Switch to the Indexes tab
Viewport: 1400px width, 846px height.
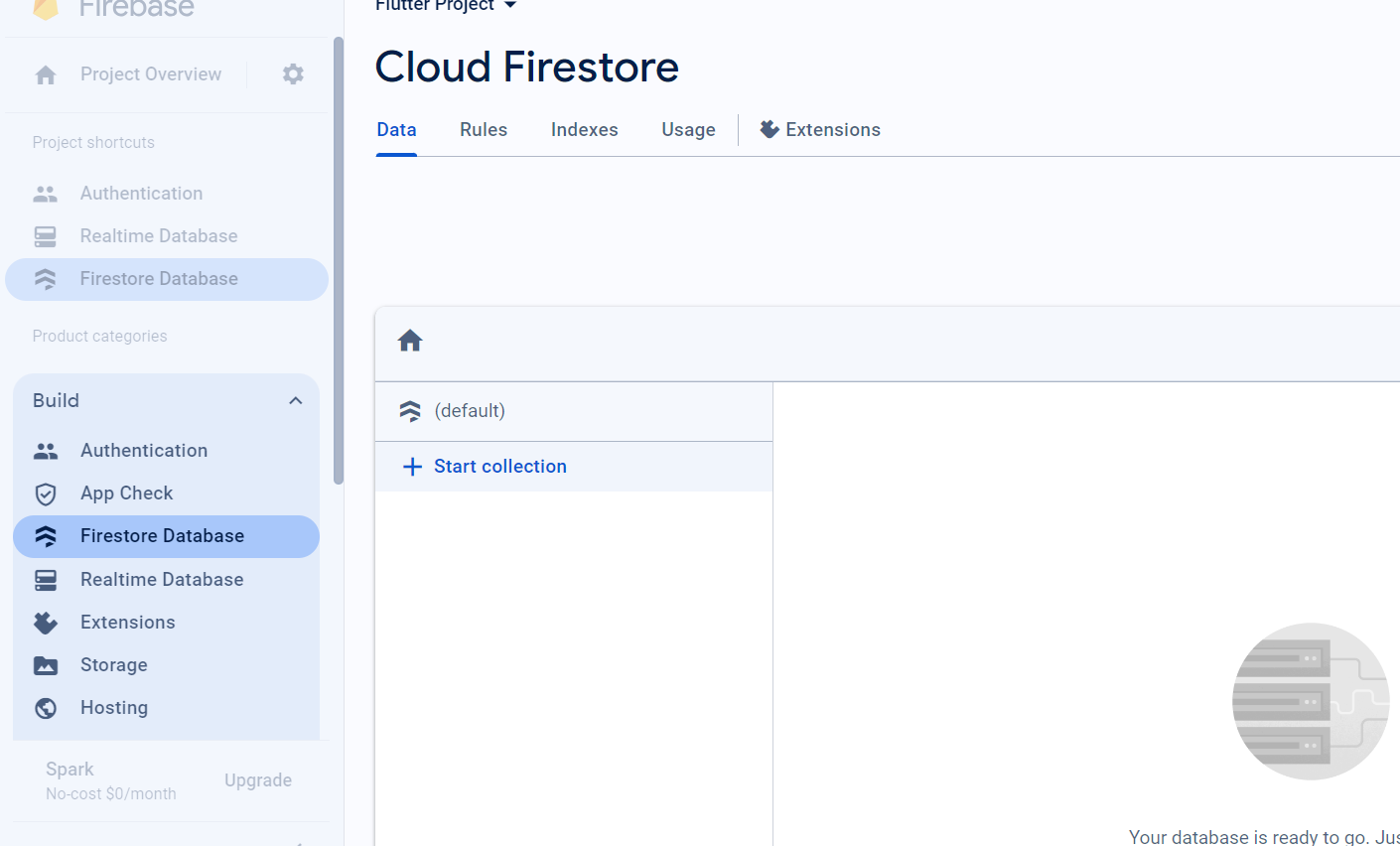[x=585, y=130]
